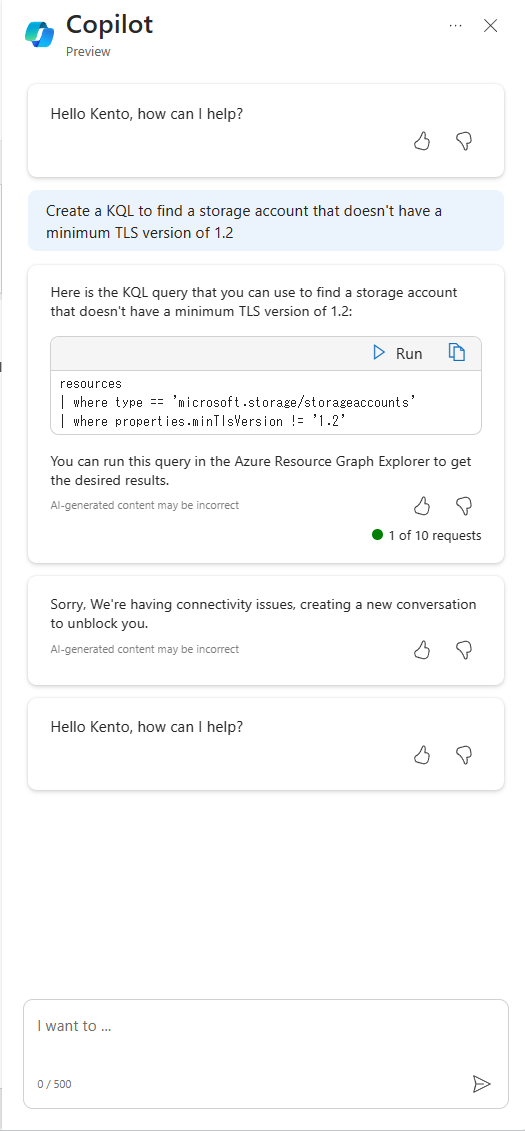Dislike the first "Hello Kento" greeting
The image size is (525, 1131).
click(x=464, y=141)
